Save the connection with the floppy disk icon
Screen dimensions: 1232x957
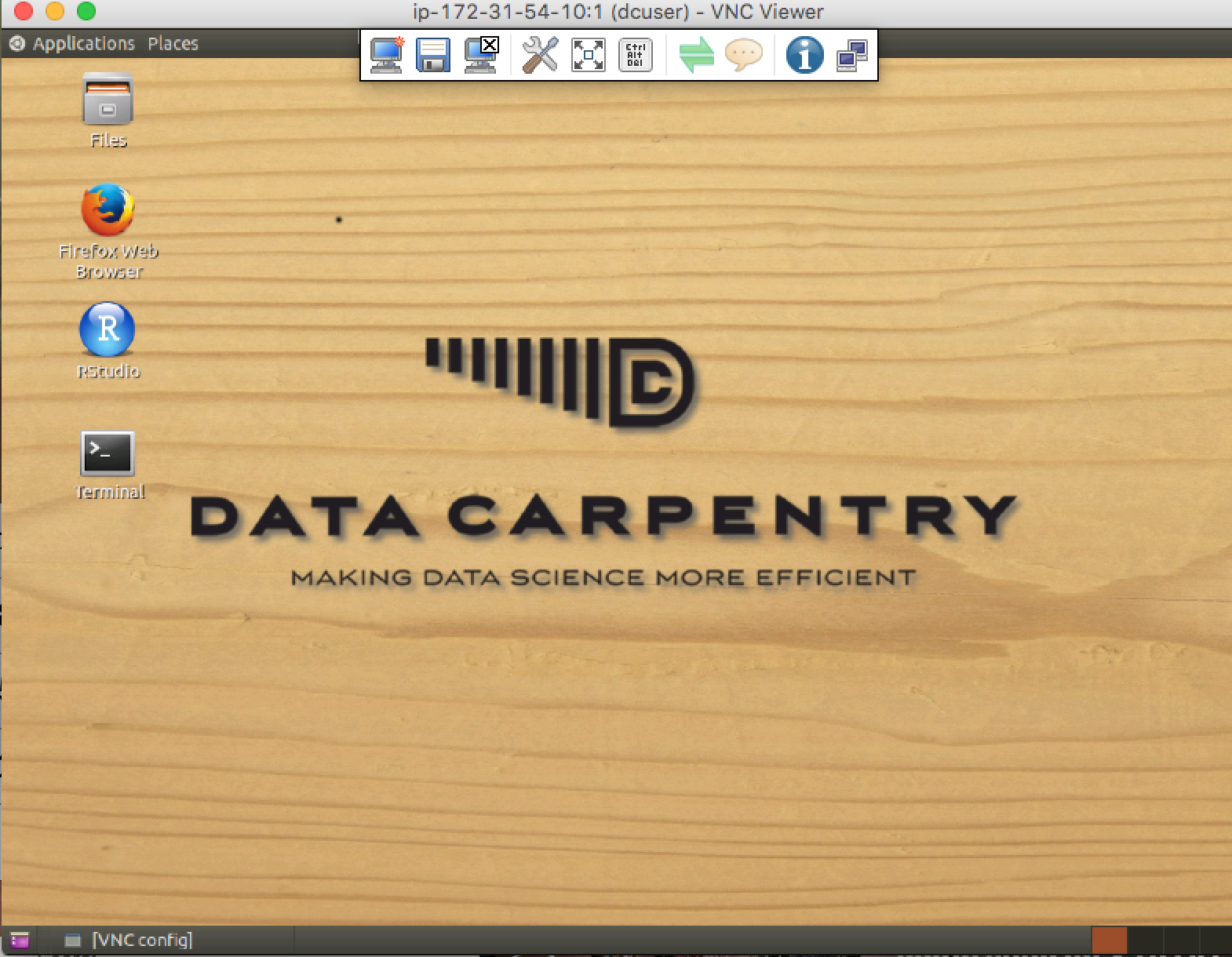pyautogui.click(x=432, y=55)
